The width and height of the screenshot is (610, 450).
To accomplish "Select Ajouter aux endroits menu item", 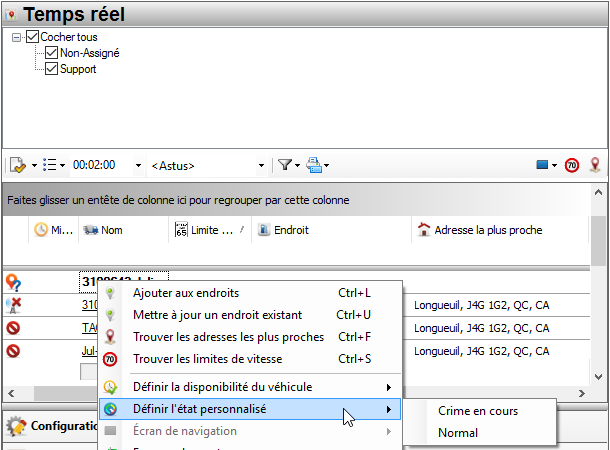I will click(185, 293).
